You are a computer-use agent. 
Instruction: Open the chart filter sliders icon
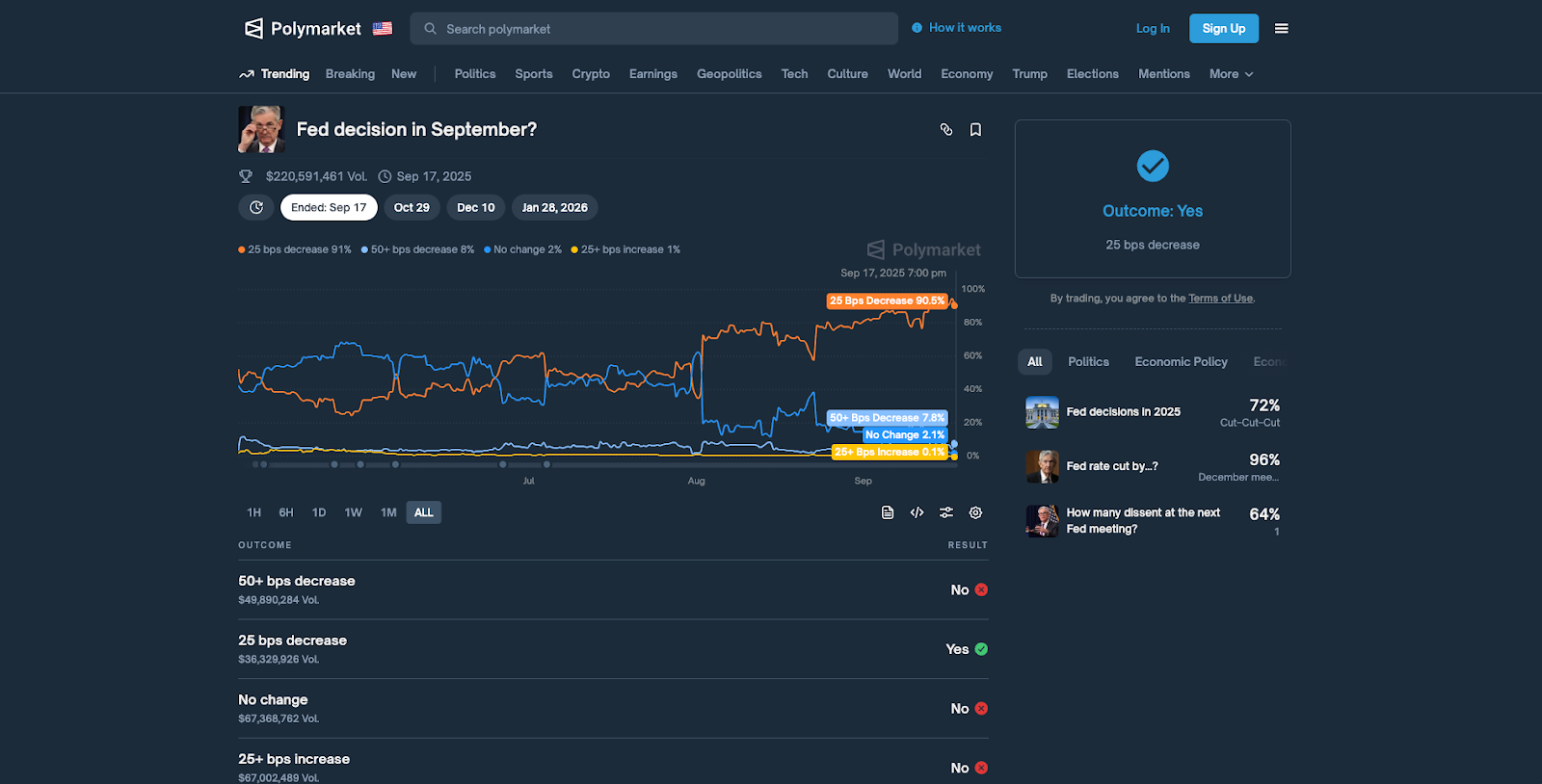pyautogui.click(x=946, y=512)
